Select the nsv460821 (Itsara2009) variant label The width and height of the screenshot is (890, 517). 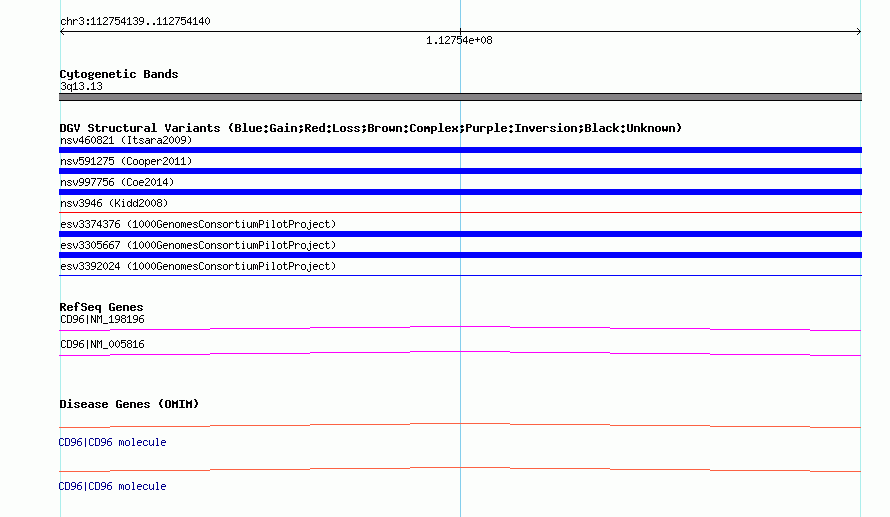point(126,140)
